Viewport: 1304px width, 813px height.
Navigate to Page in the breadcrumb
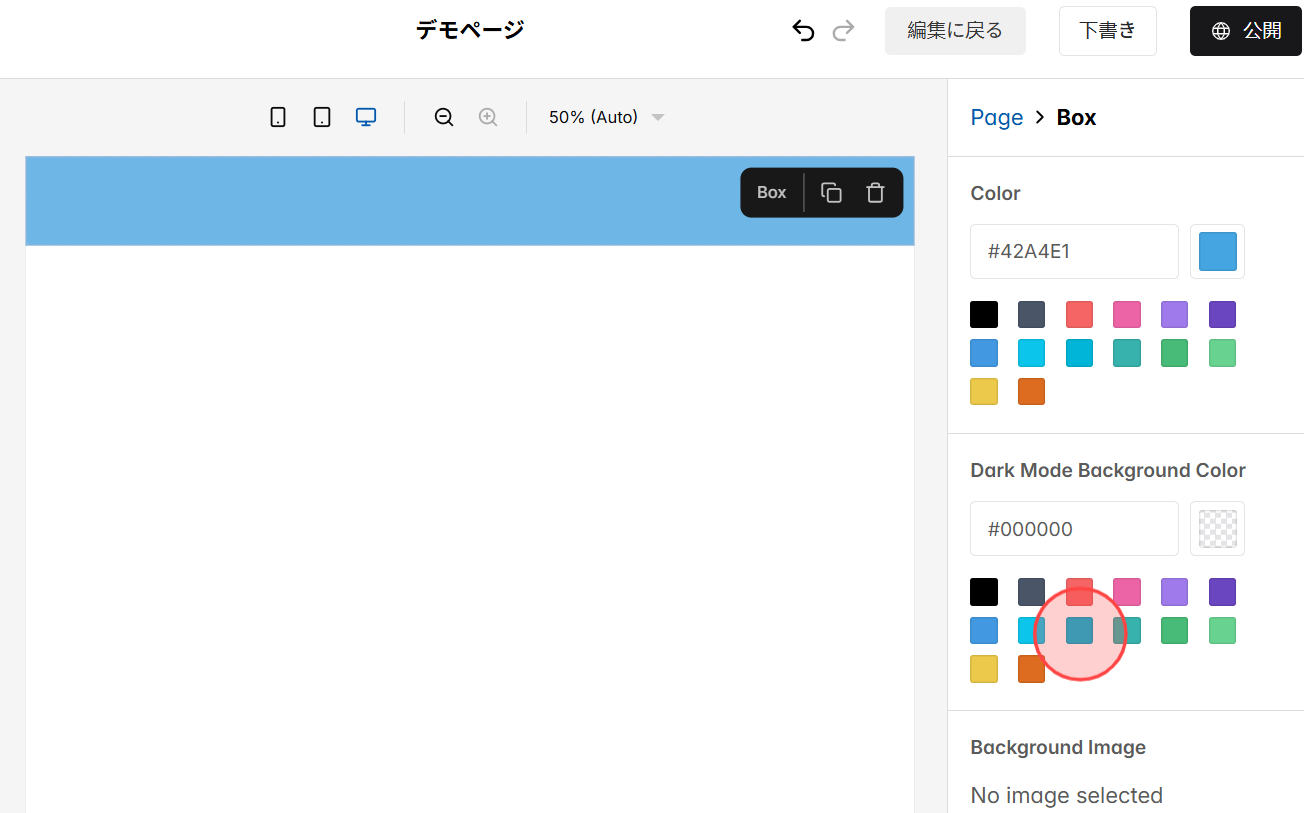click(996, 117)
